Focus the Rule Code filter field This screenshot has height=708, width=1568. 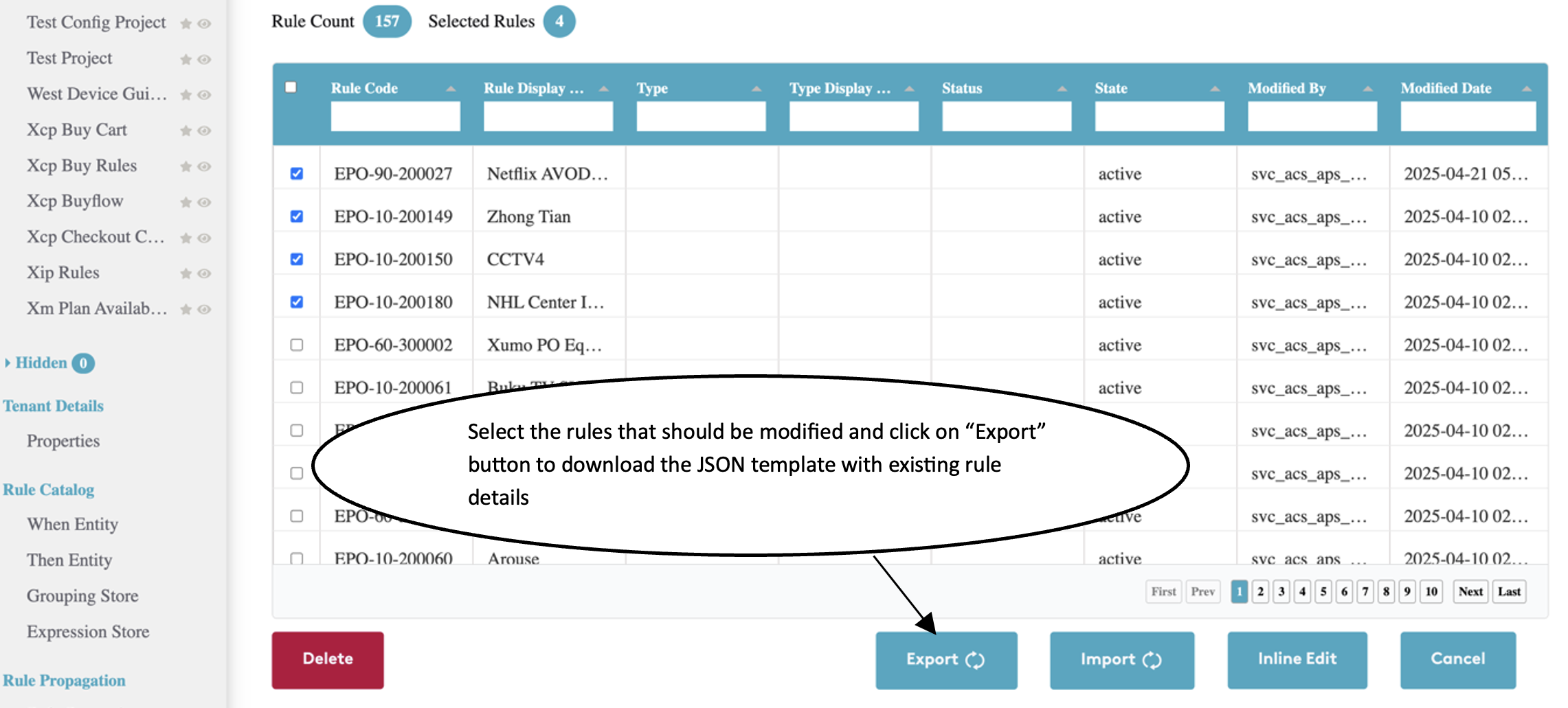point(395,116)
